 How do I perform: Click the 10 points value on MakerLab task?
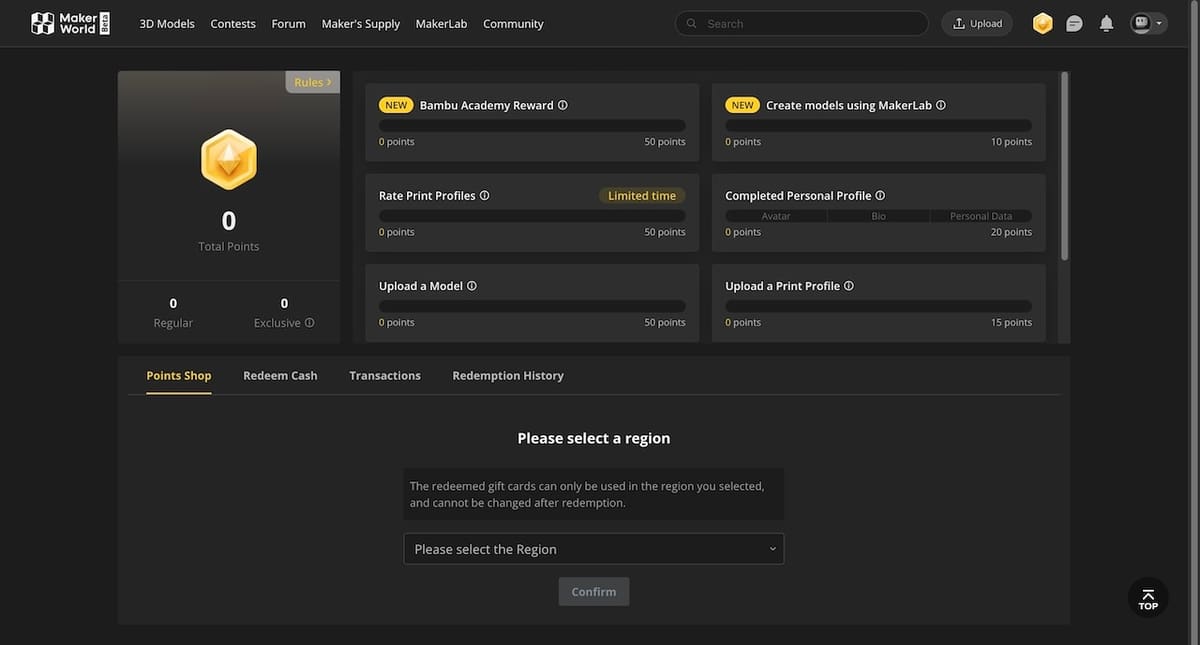pos(1011,142)
